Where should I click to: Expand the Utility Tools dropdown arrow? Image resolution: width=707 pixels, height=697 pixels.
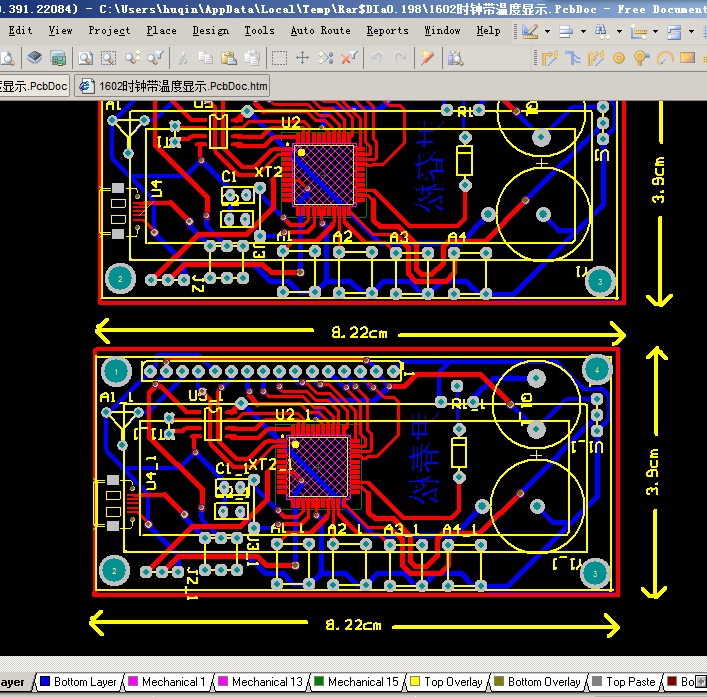click(547, 32)
